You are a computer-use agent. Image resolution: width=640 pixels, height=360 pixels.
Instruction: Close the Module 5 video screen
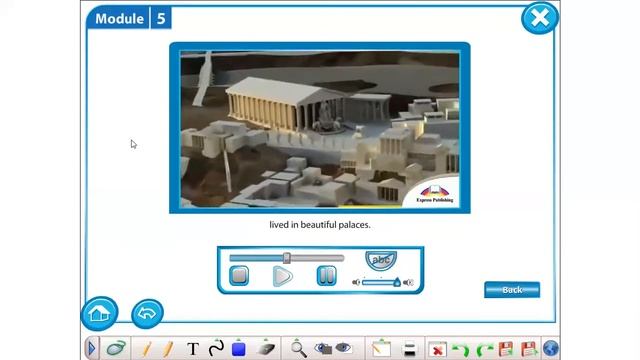pos(540,18)
